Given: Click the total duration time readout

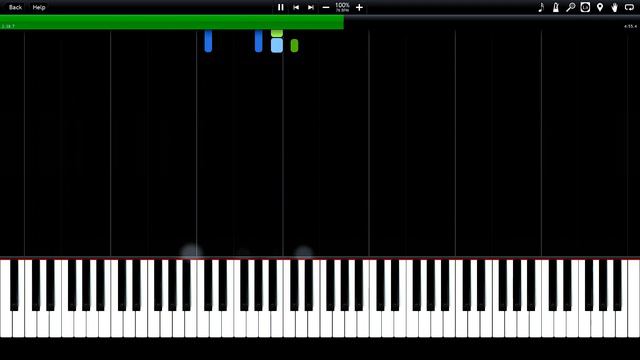Looking at the screenshot, I should [630, 27].
